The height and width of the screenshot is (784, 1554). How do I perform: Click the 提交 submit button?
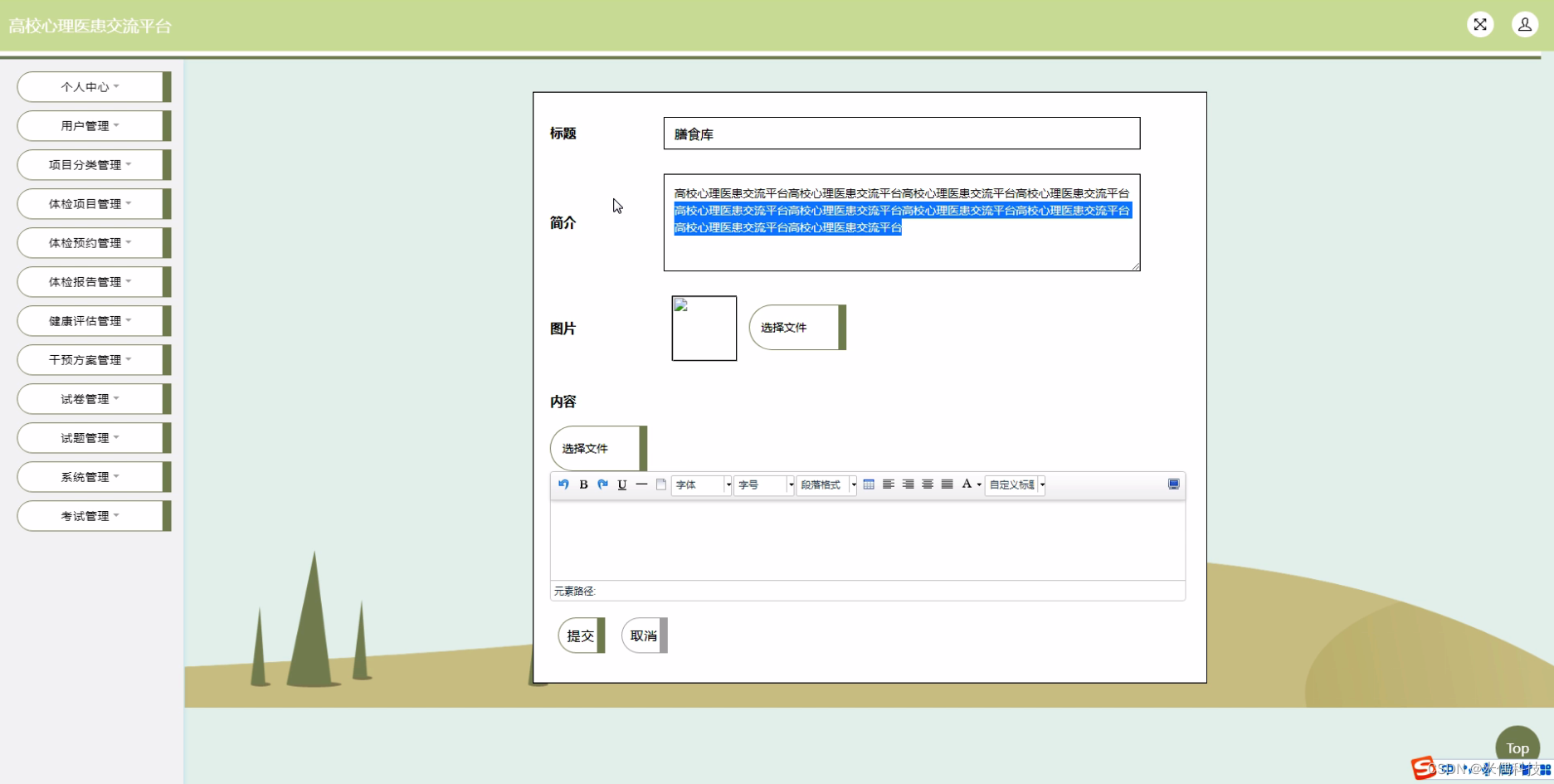(581, 635)
